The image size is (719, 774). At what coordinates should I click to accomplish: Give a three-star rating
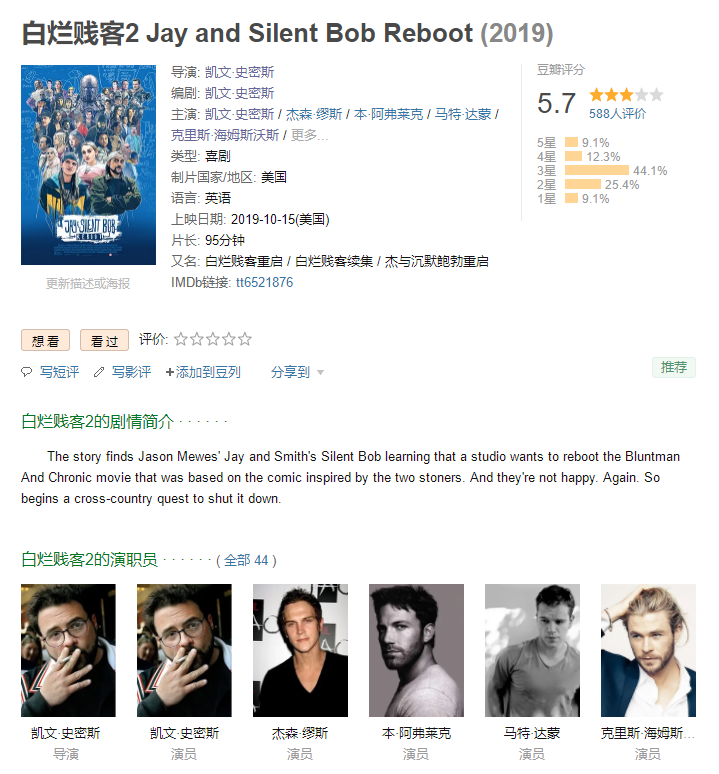pos(213,339)
